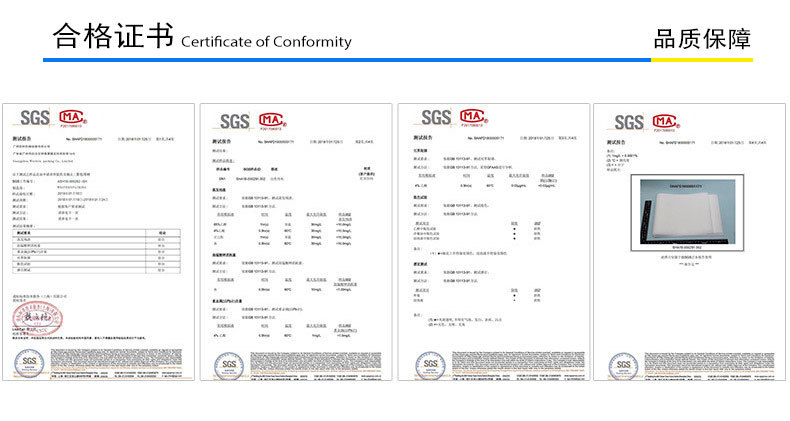Open the certificate page containing product photo
This screenshot has width=790, height=421.
pos(689,242)
